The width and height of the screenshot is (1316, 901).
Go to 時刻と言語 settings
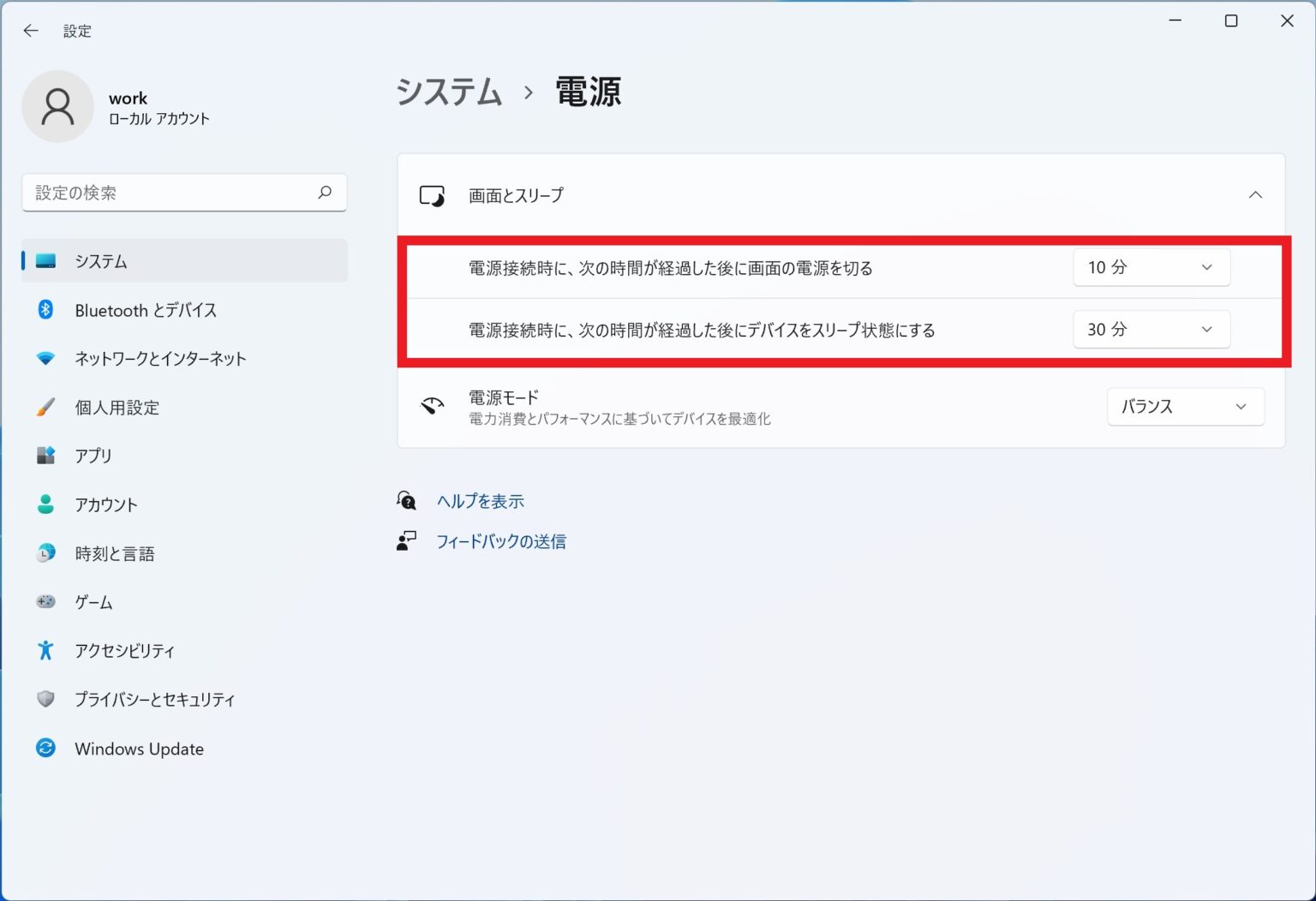[115, 554]
